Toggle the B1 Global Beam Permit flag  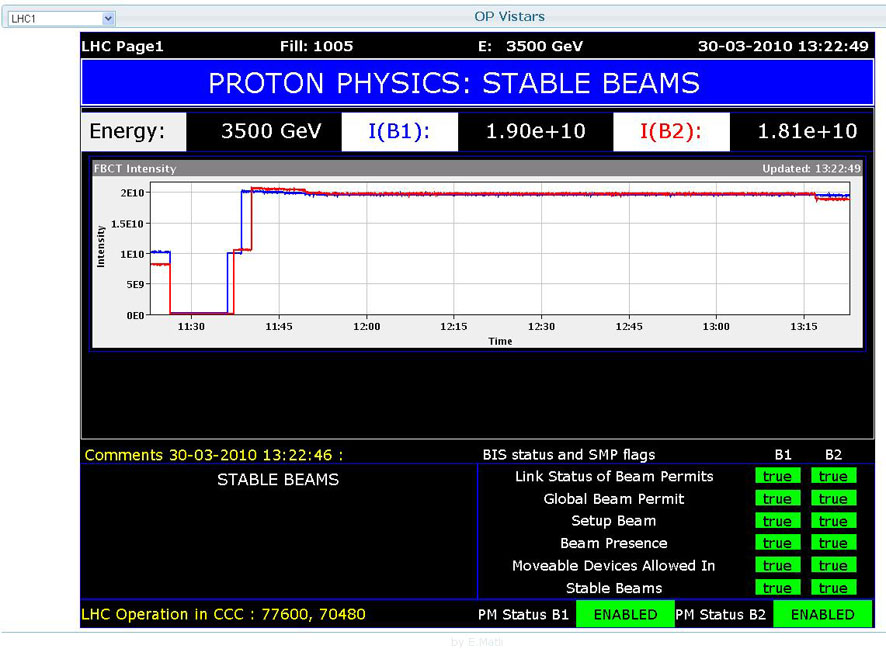pyautogui.click(x=777, y=498)
